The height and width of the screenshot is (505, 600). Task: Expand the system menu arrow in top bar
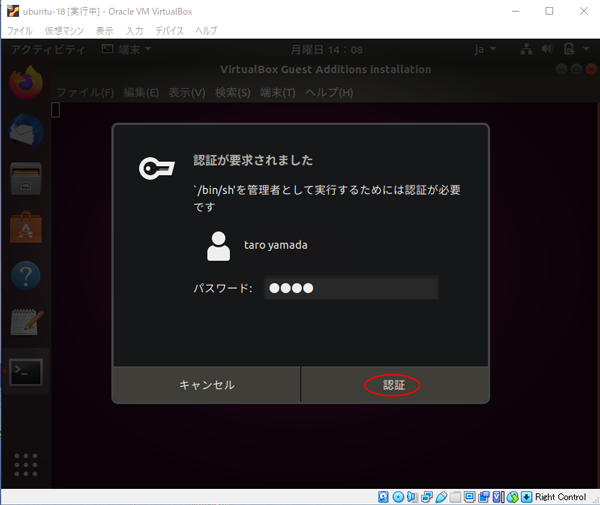click(586, 49)
